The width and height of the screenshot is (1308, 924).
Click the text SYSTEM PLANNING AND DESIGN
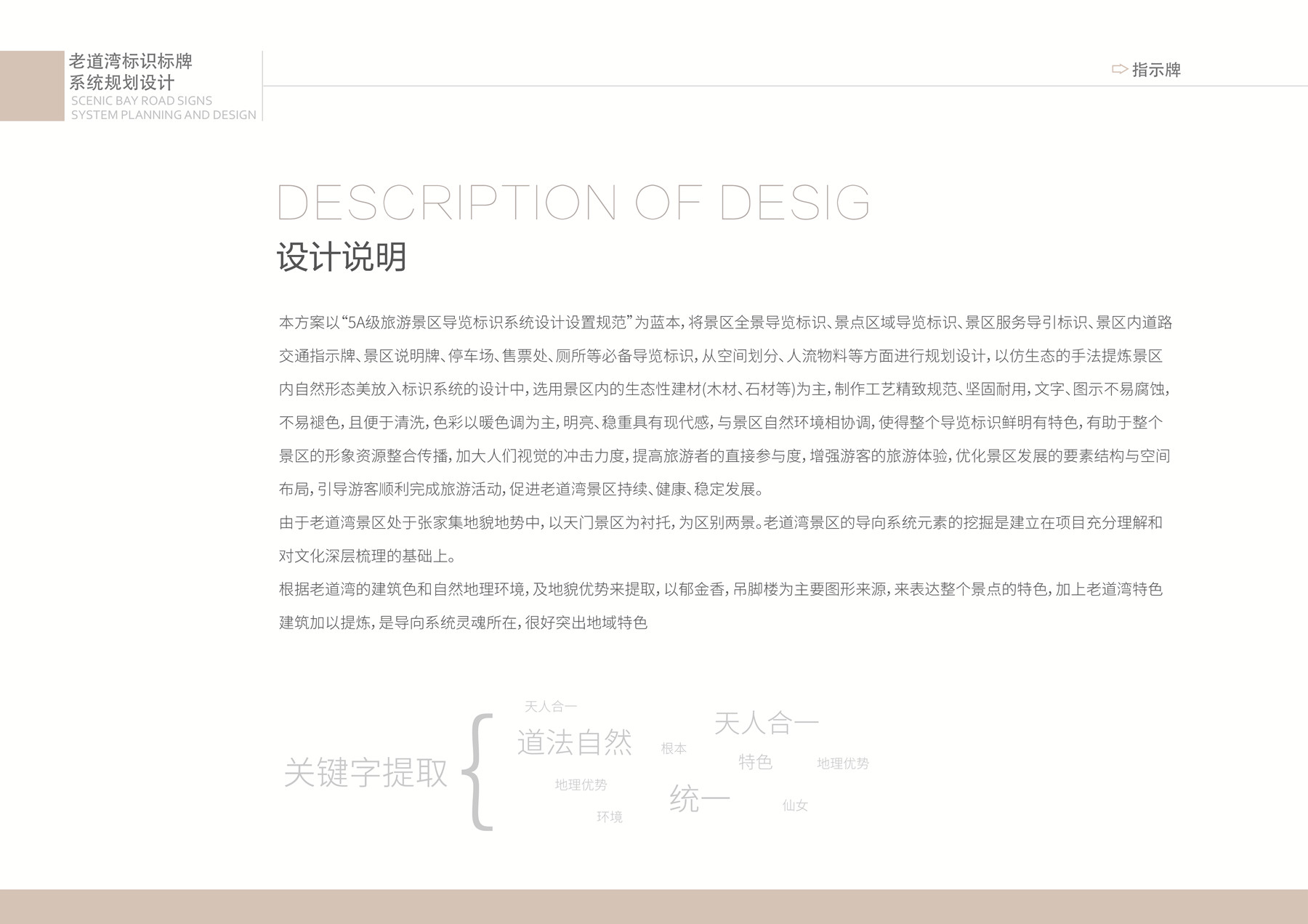[x=163, y=115]
